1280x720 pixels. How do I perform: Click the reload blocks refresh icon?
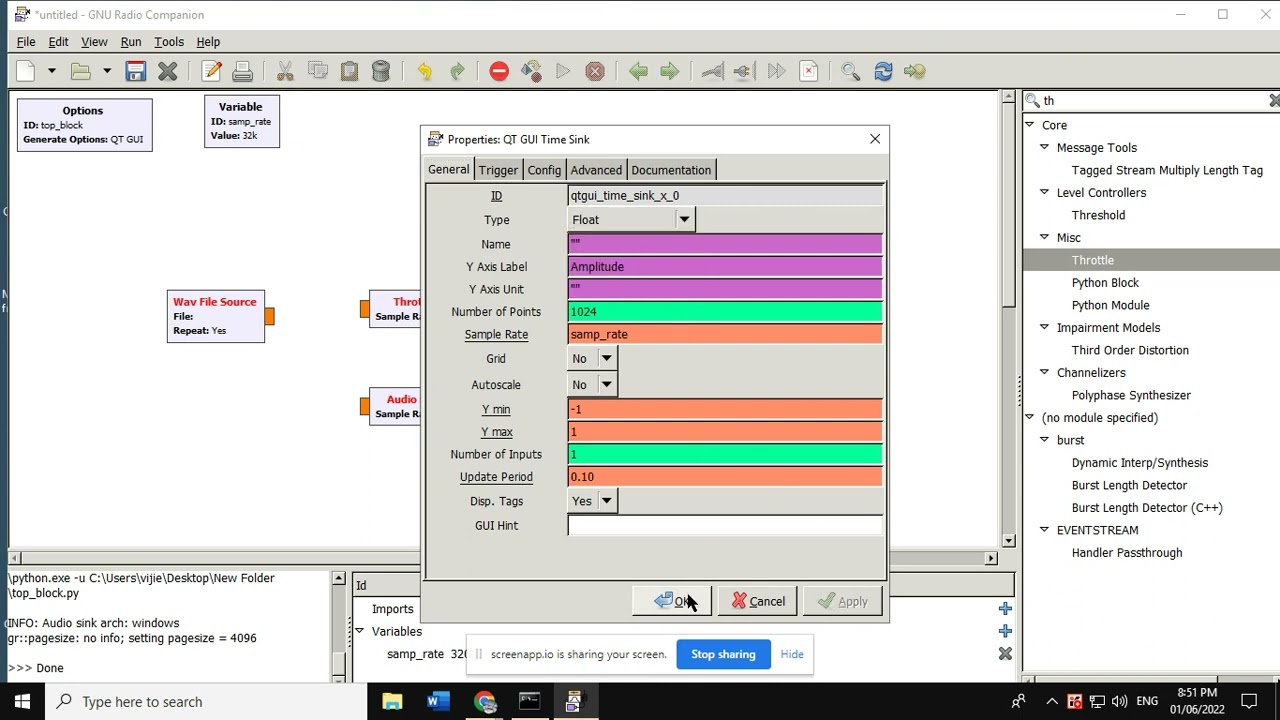tap(883, 71)
